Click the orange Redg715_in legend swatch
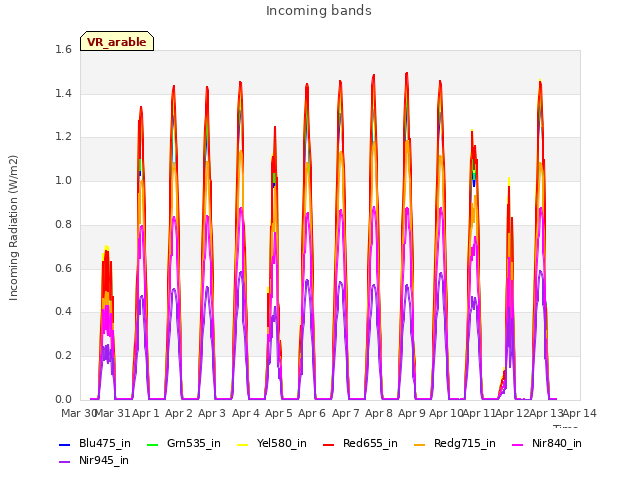 click(420, 444)
